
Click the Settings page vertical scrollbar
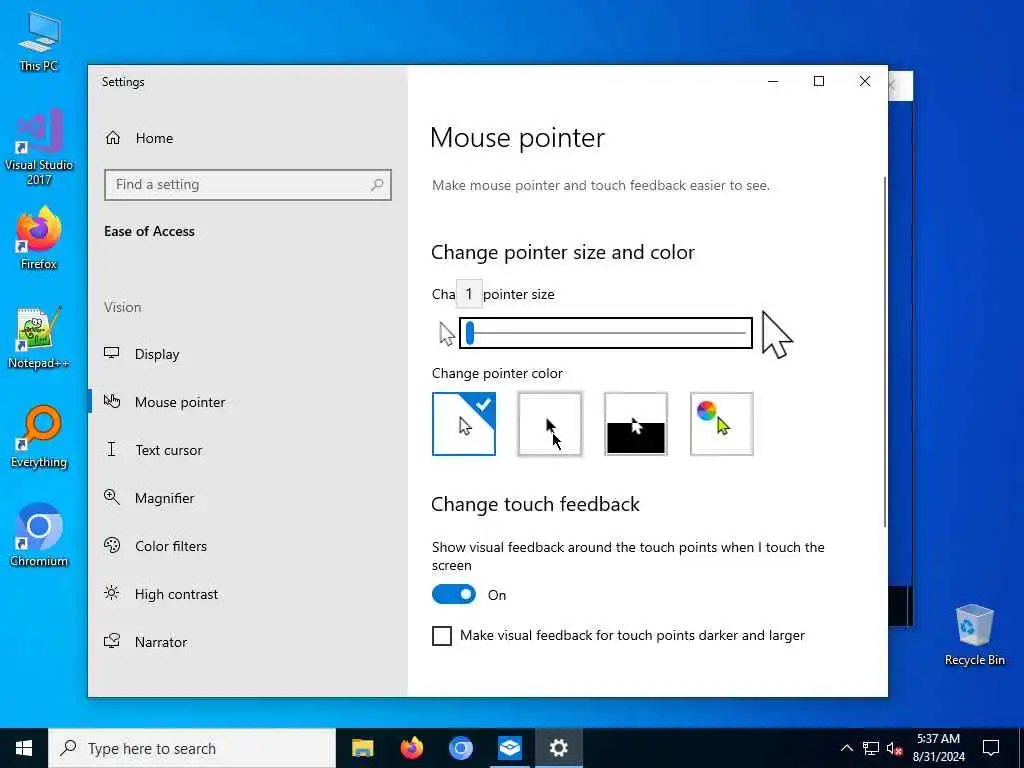(x=885, y=351)
